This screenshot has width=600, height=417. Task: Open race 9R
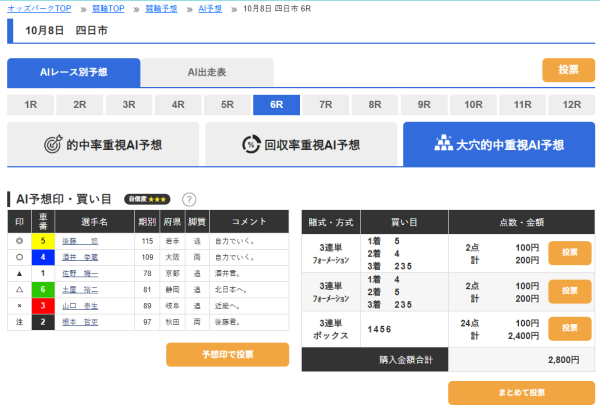[x=424, y=105]
